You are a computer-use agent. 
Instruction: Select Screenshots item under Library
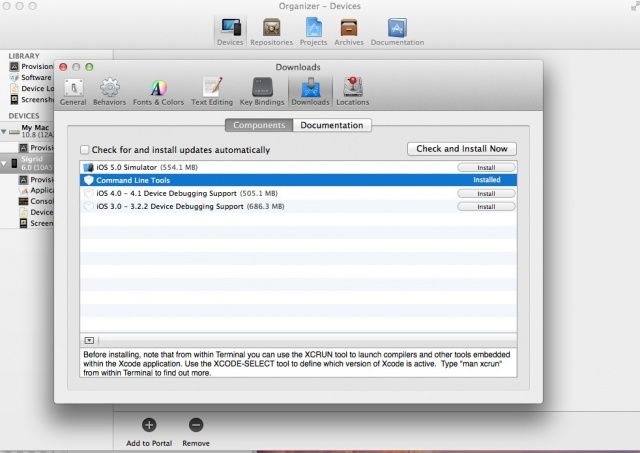point(31,99)
